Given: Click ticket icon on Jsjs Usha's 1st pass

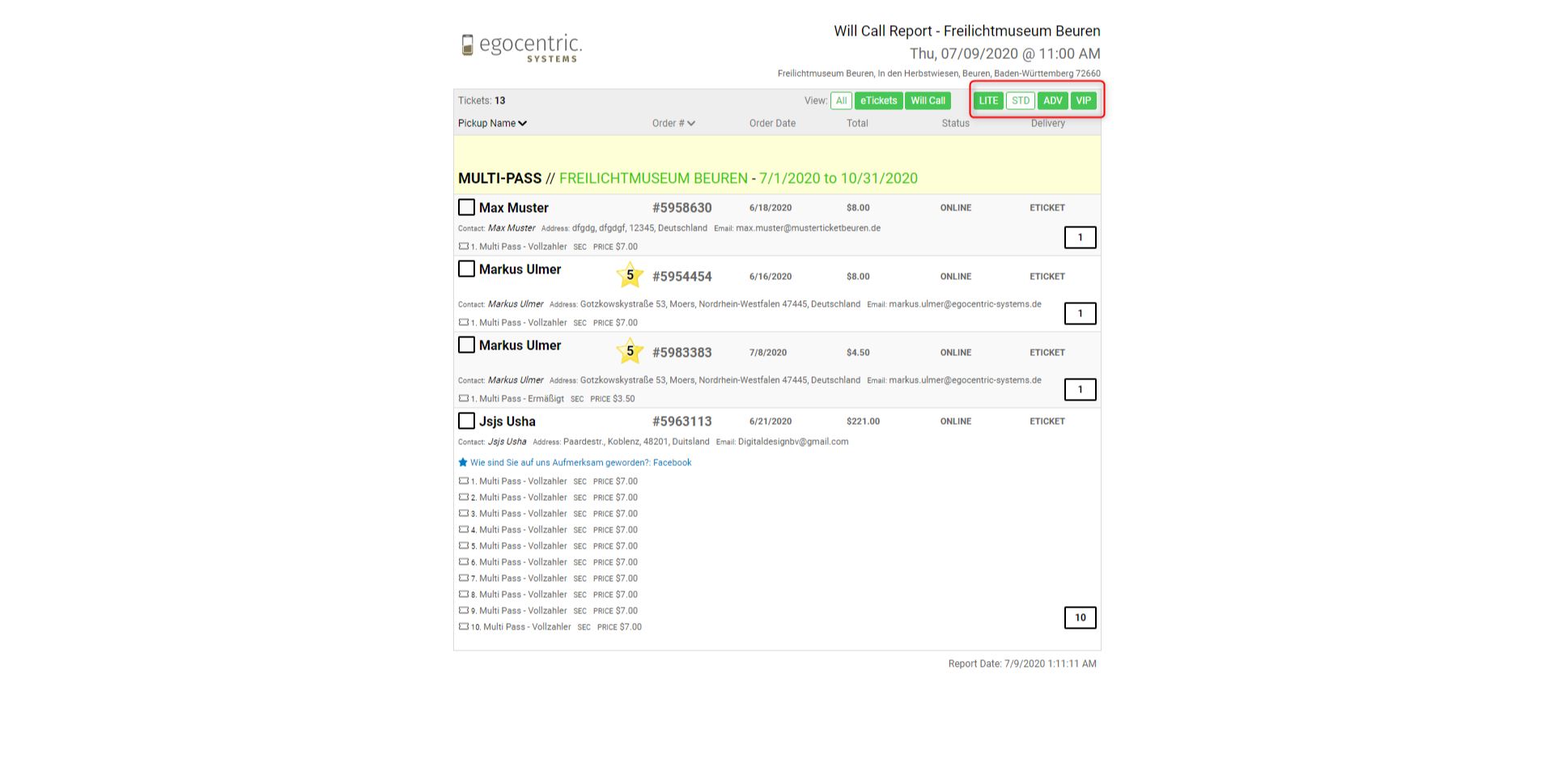Looking at the screenshot, I should point(464,481).
